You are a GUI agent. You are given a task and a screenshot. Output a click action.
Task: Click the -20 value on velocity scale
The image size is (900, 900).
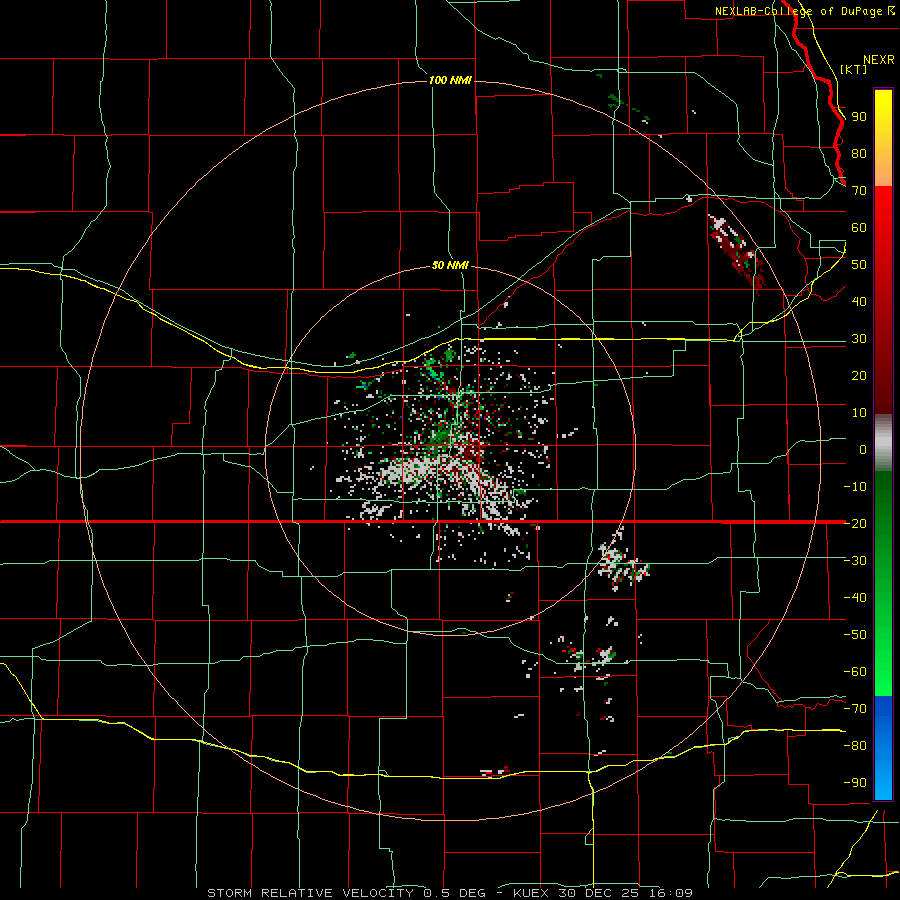click(855, 523)
